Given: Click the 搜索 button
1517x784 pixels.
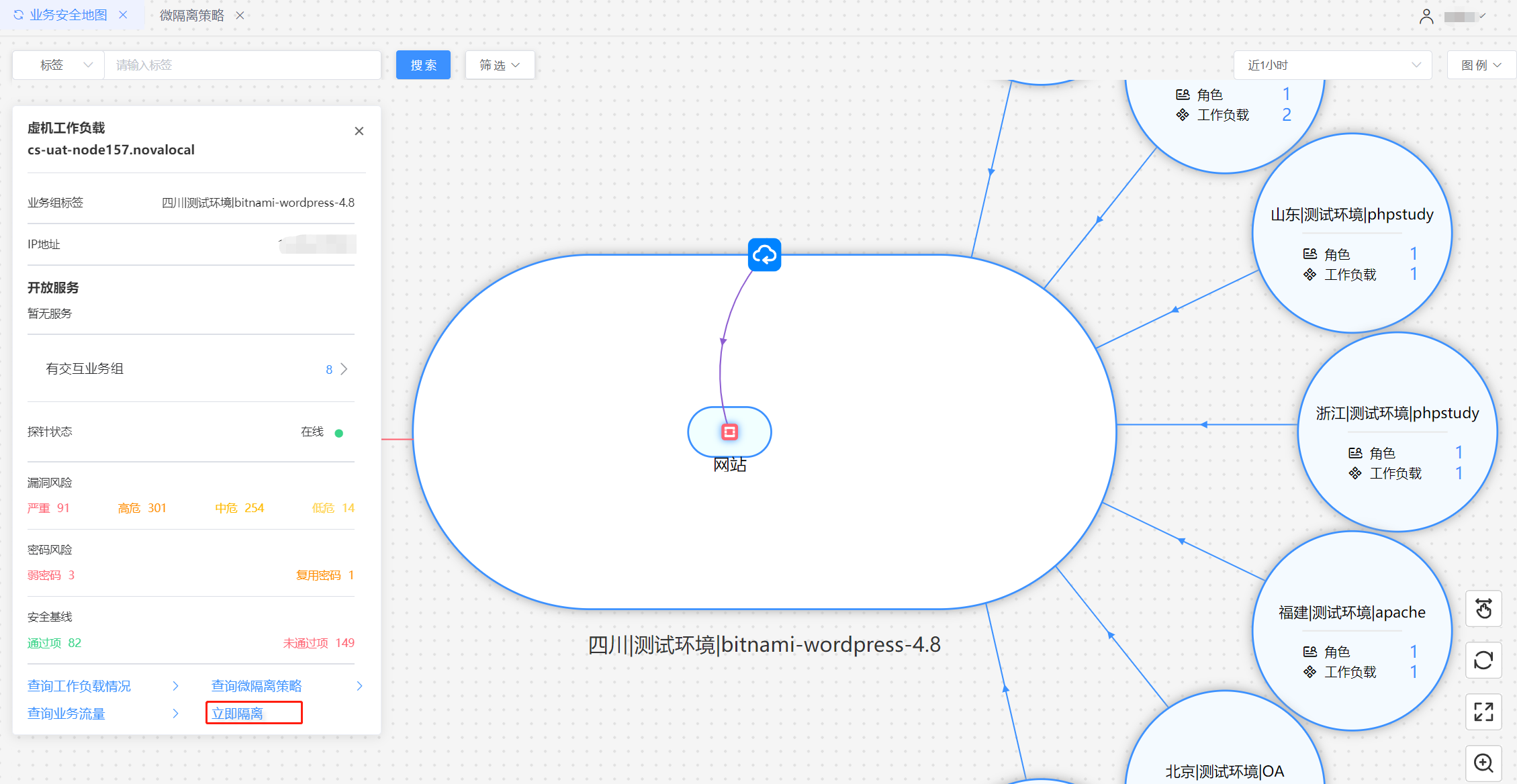Looking at the screenshot, I should click(x=423, y=65).
